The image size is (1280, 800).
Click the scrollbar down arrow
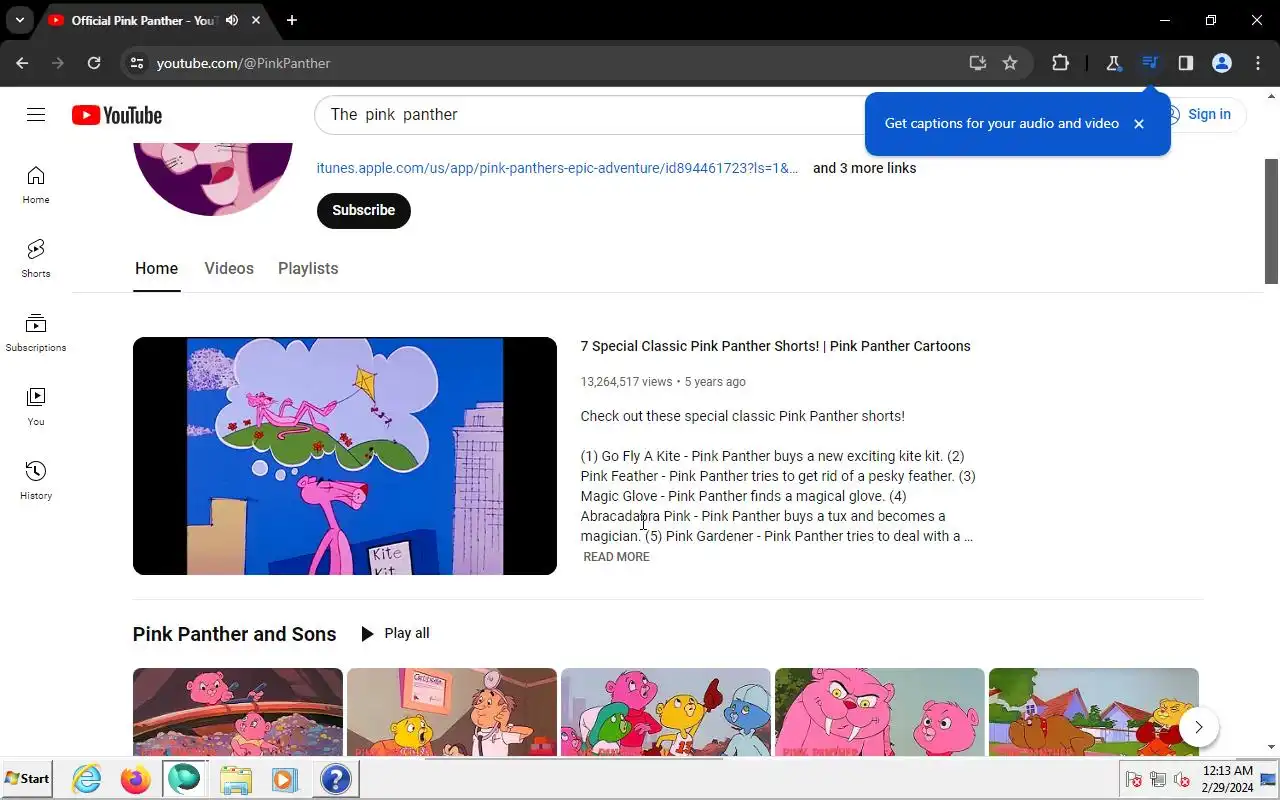click(x=1272, y=747)
